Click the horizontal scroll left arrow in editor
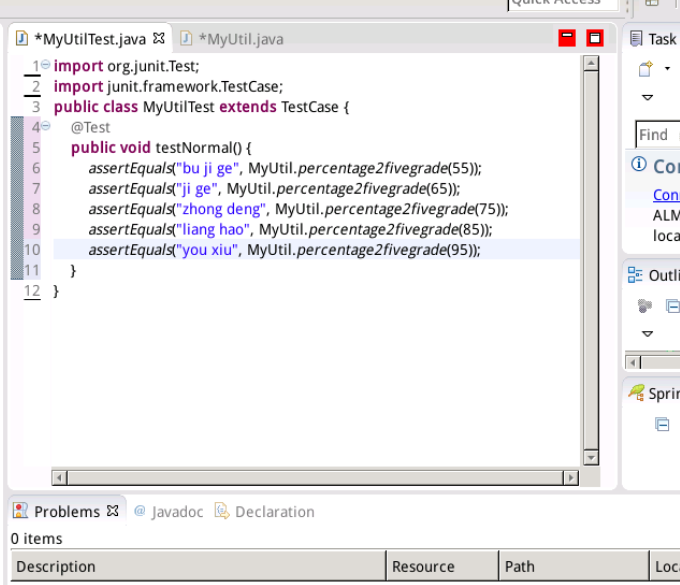Image resolution: width=680 pixels, height=585 pixels. (59, 478)
